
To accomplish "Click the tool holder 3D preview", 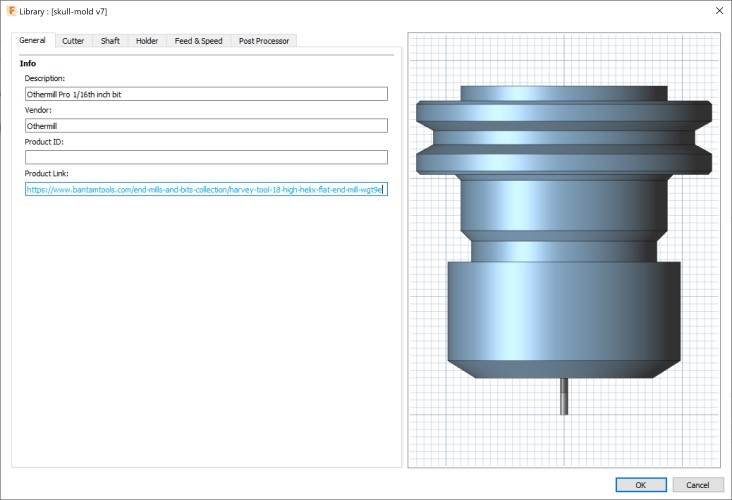I will pyautogui.click(x=564, y=231).
